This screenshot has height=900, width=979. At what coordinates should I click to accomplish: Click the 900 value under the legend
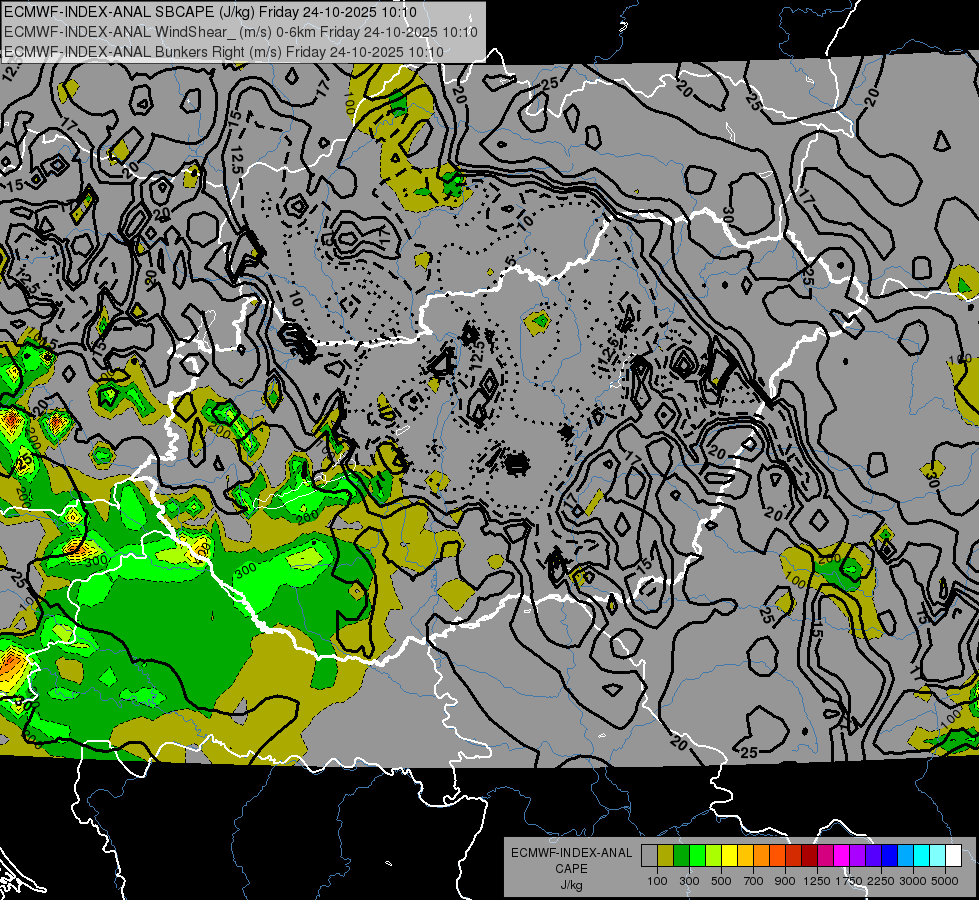[x=785, y=881]
